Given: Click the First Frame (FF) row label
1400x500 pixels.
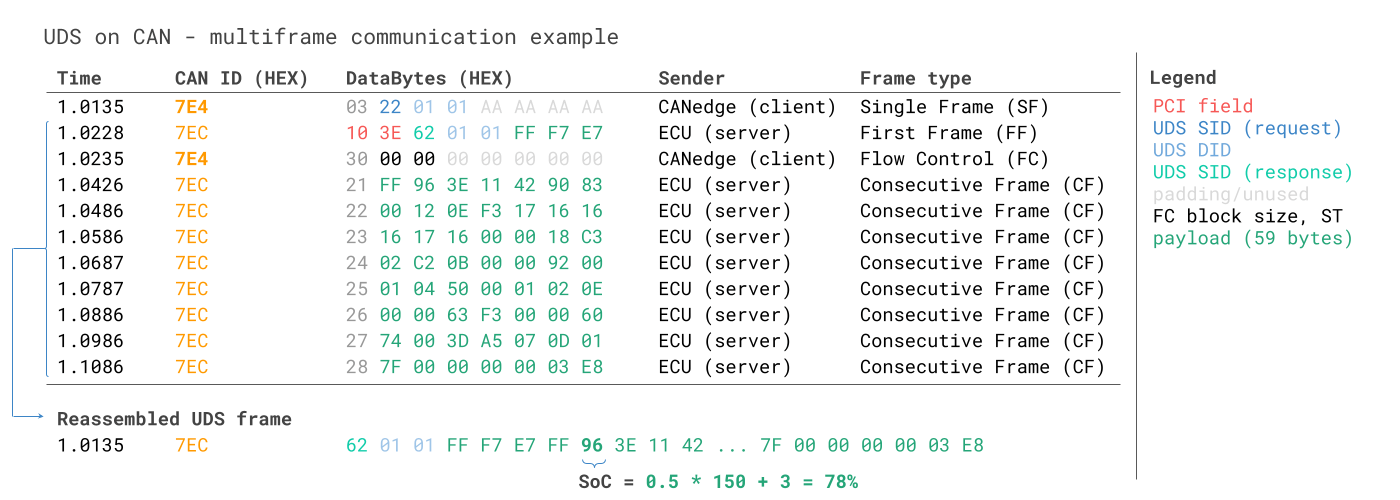Looking at the screenshot, I should [948, 133].
